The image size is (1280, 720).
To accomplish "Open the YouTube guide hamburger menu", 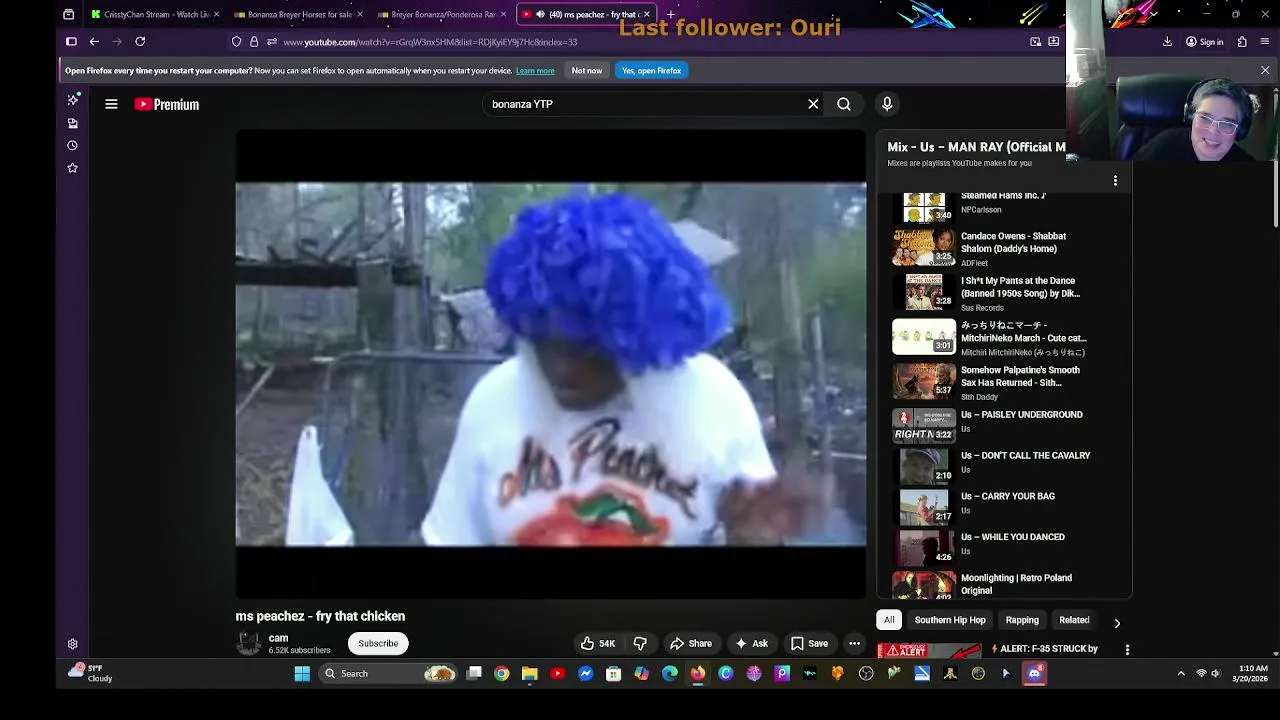I will coord(111,104).
